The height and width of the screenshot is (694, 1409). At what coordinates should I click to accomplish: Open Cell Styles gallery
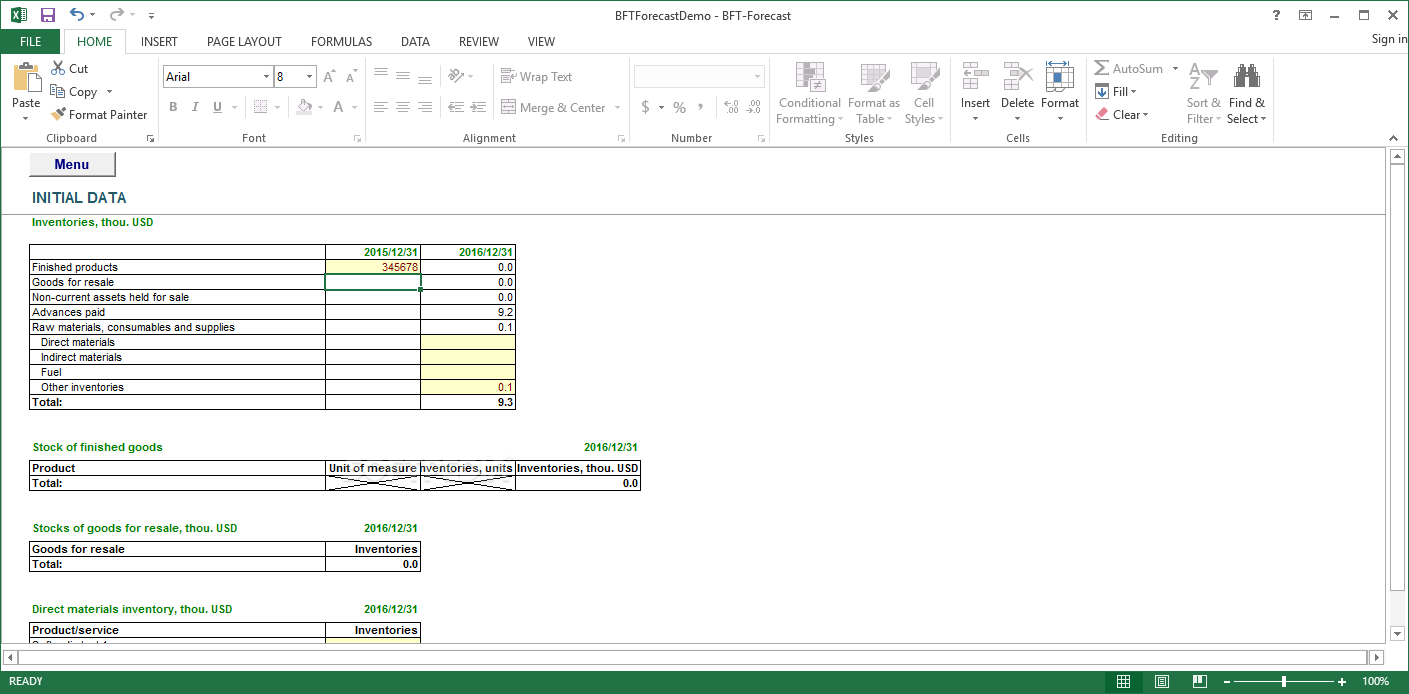tap(924, 93)
